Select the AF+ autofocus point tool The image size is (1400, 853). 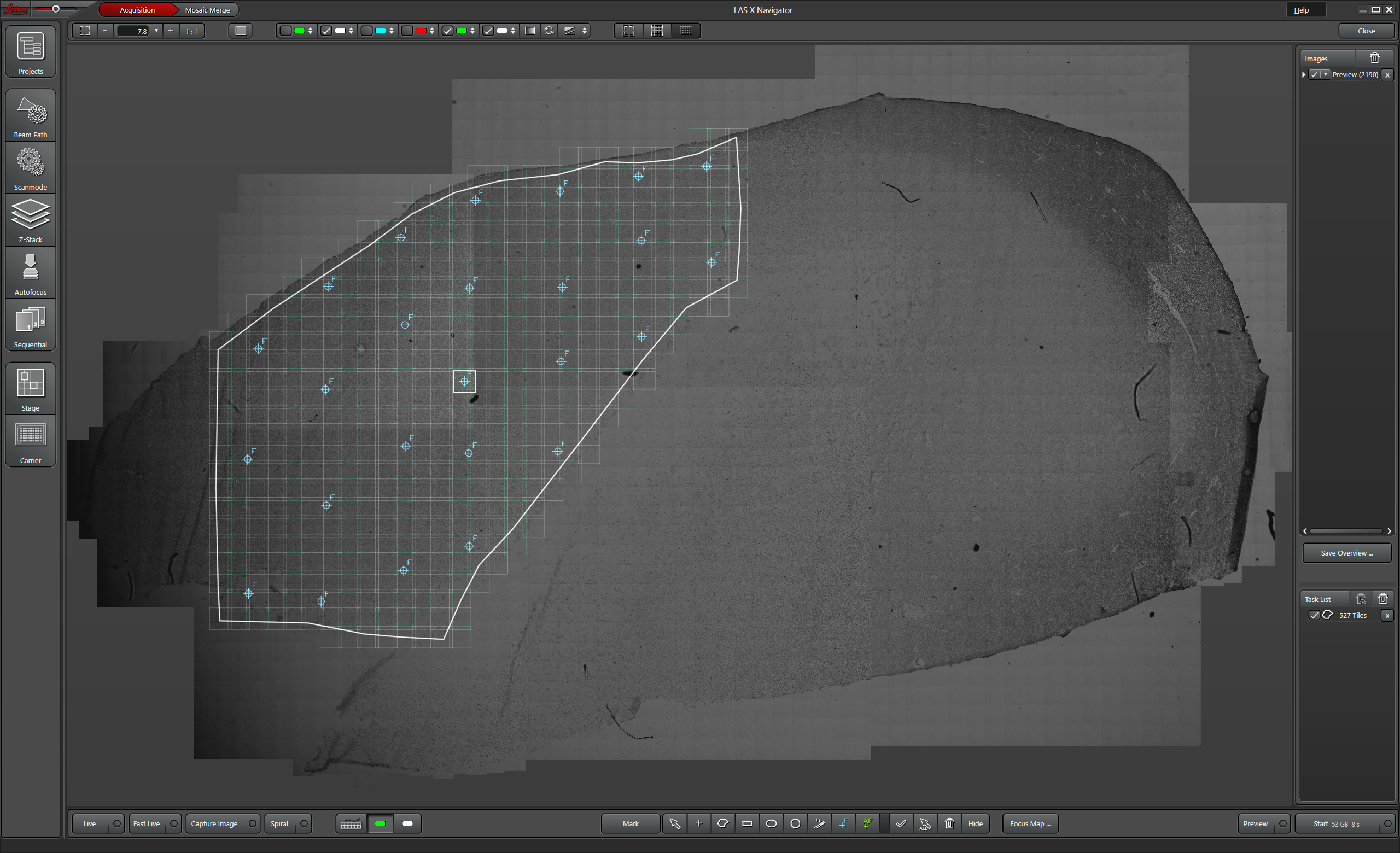coord(867,823)
